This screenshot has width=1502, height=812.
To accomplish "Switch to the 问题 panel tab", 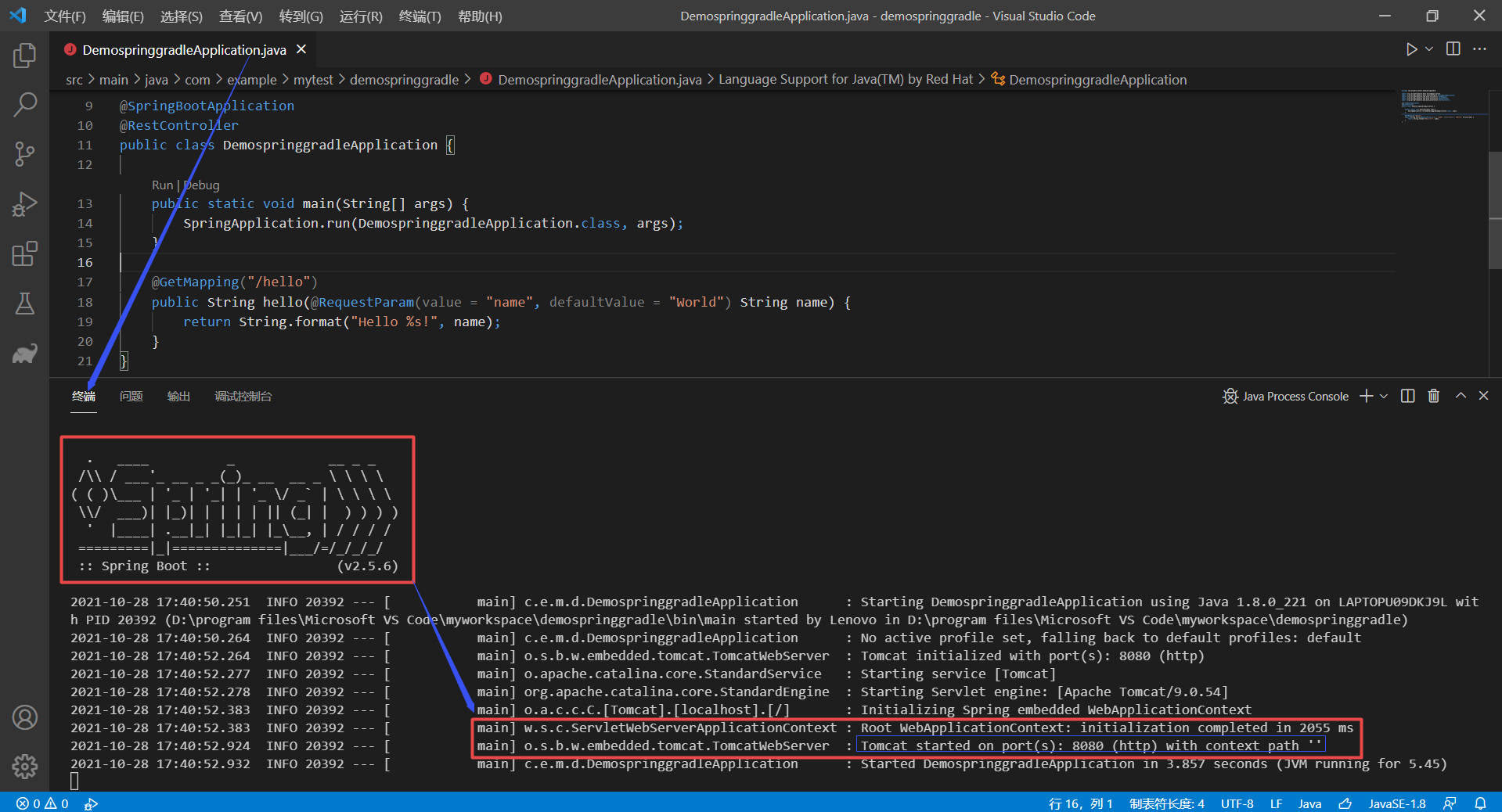I will pyautogui.click(x=131, y=397).
